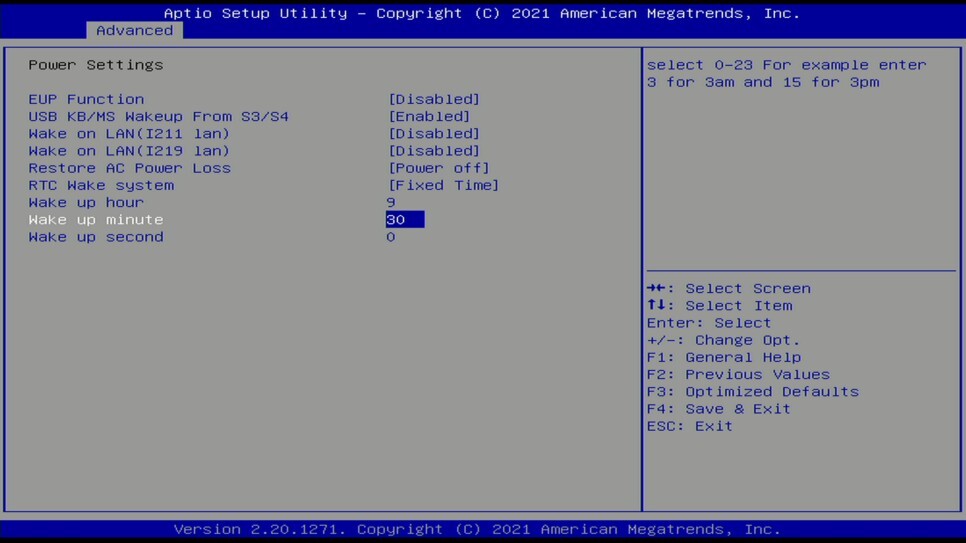Click the Power Settings heading
Viewport: 966px width, 543px height.
[x=95, y=65]
